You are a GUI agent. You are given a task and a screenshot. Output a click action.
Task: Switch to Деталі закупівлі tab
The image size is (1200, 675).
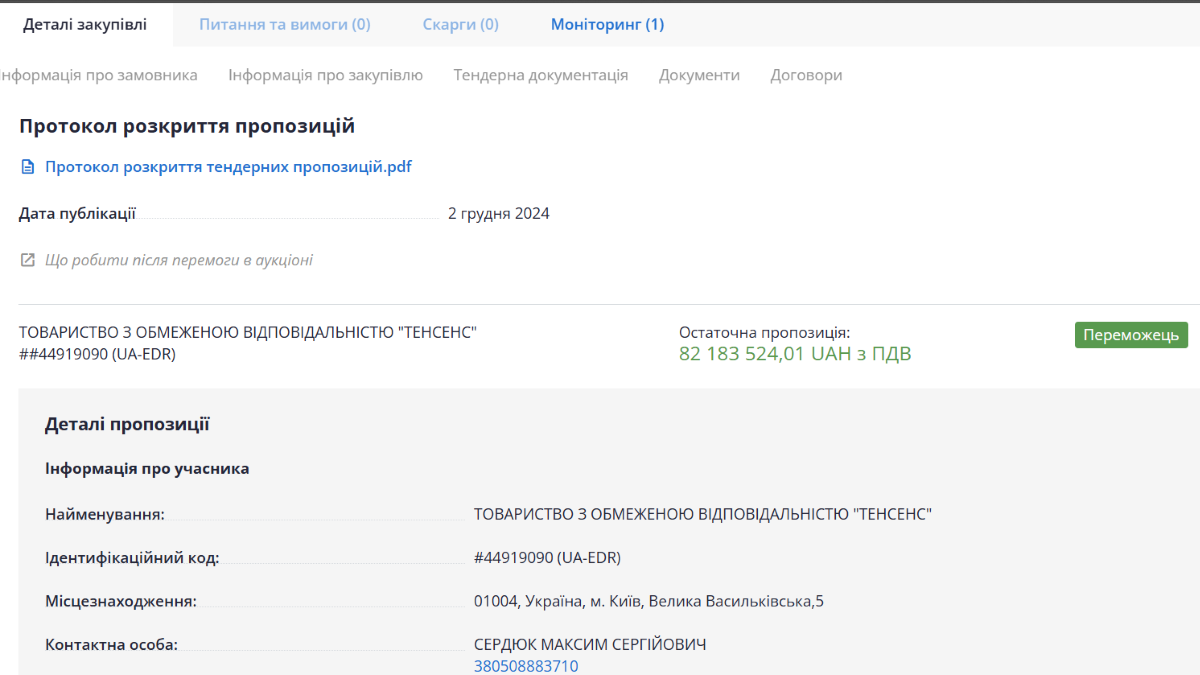tap(85, 24)
